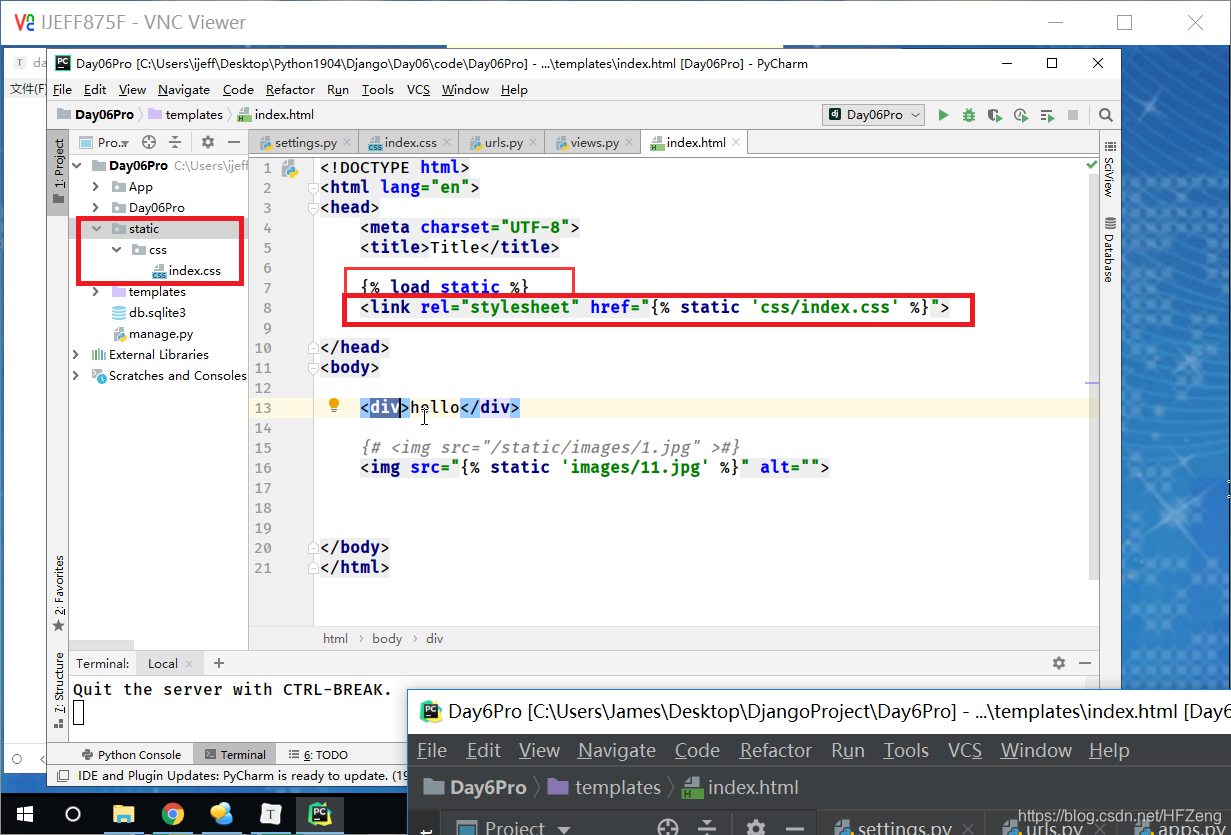Click the Collapse All icon in the Project panel
Image resolution: width=1231 pixels, height=835 pixels.
click(175, 142)
